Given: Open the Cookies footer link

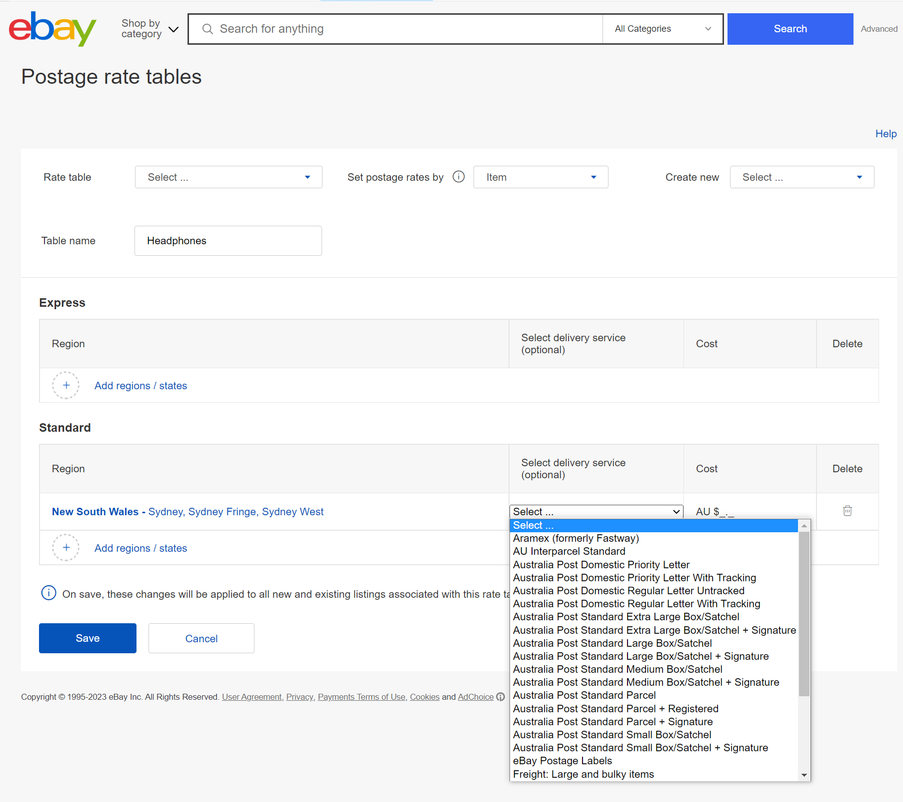Looking at the screenshot, I should tap(424, 697).
